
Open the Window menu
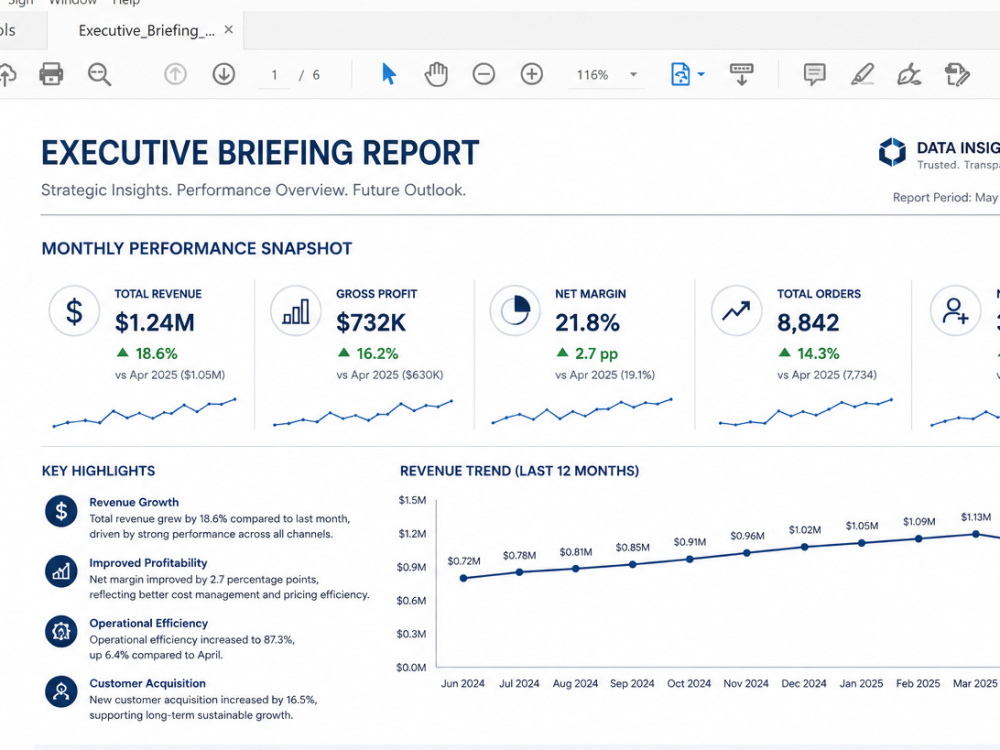tap(73, 3)
